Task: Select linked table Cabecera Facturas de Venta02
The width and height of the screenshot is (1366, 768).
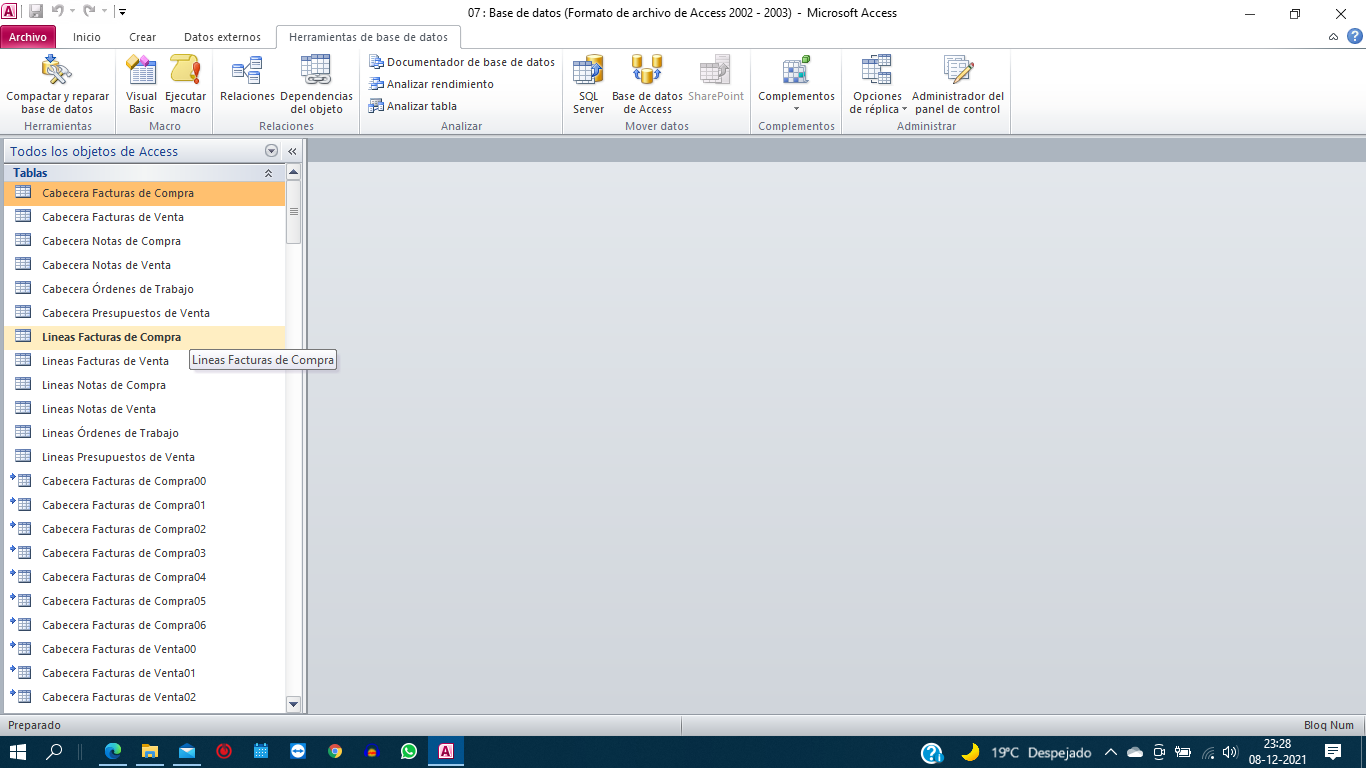Action: [144, 697]
